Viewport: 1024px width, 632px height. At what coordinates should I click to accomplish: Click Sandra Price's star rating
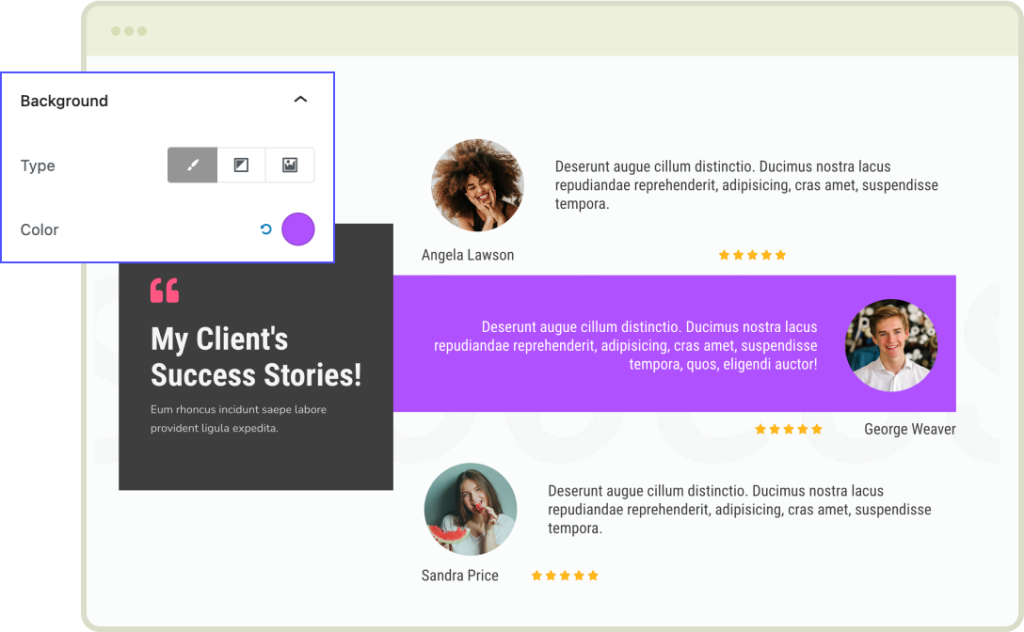[565, 575]
